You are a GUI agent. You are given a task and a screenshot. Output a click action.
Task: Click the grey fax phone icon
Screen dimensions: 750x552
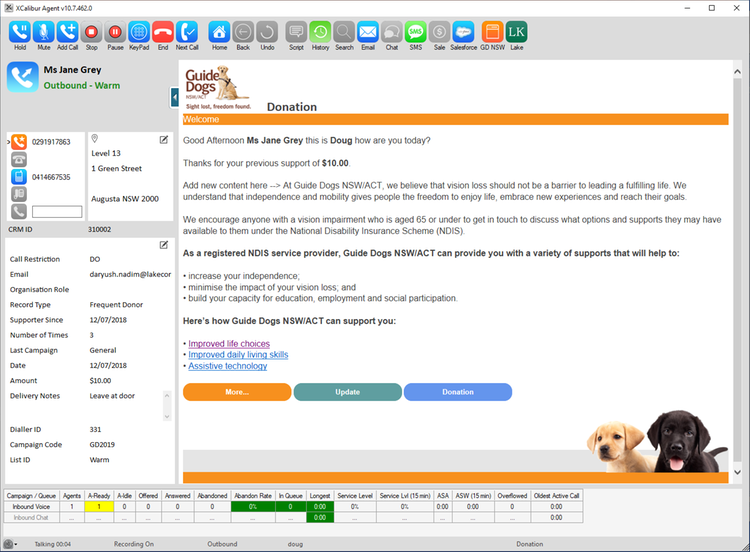19,194
